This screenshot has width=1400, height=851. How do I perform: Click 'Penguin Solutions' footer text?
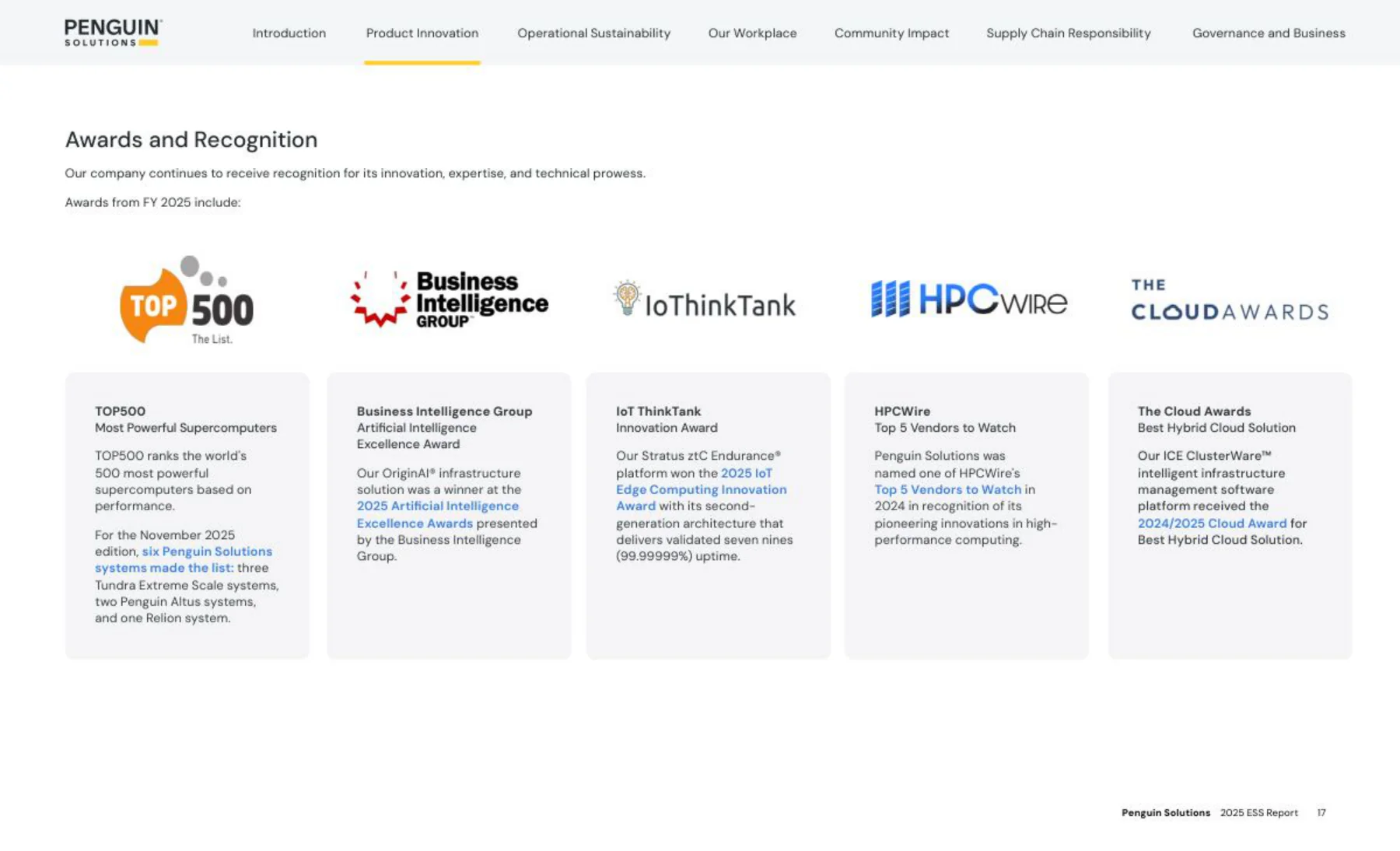(x=1165, y=812)
